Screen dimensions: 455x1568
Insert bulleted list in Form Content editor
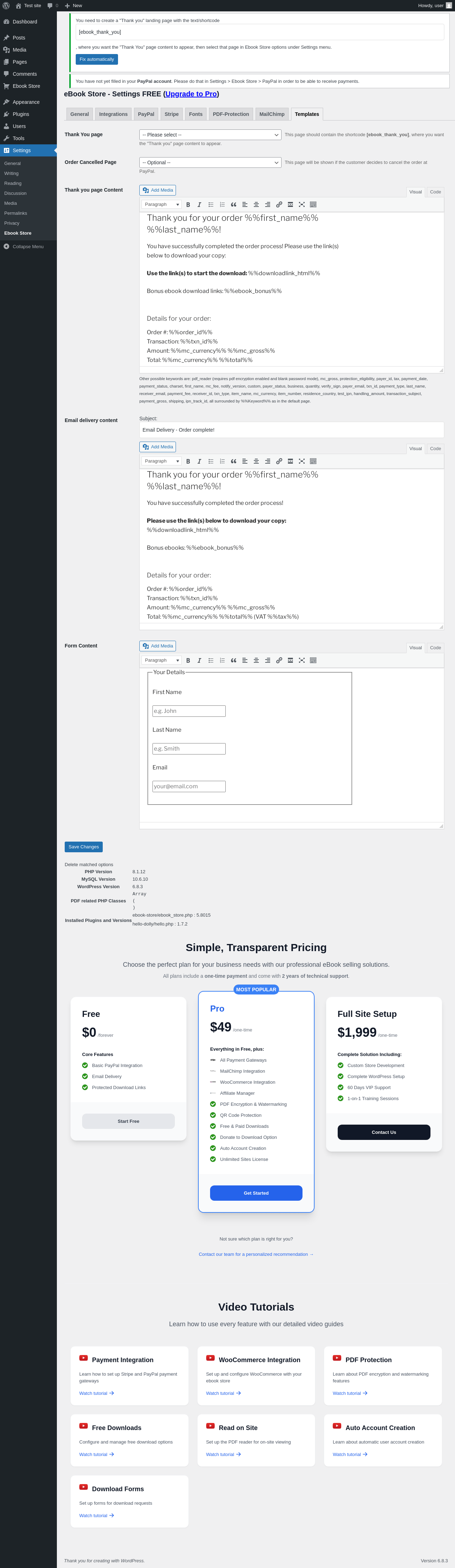pyautogui.click(x=211, y=660)
